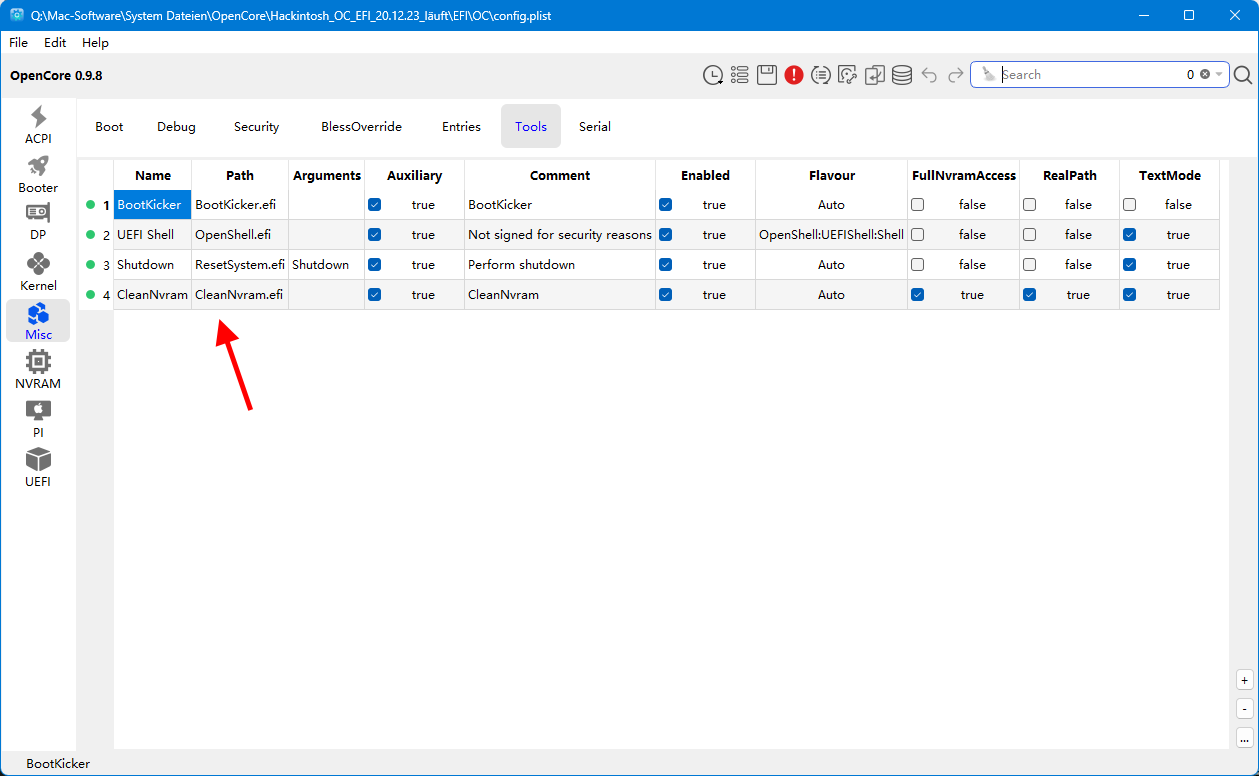This screenshot has height=776, width=1259.
Task: Toggle Auxiliary checkbox for UEFI Shell
Action: click(375, 235)
